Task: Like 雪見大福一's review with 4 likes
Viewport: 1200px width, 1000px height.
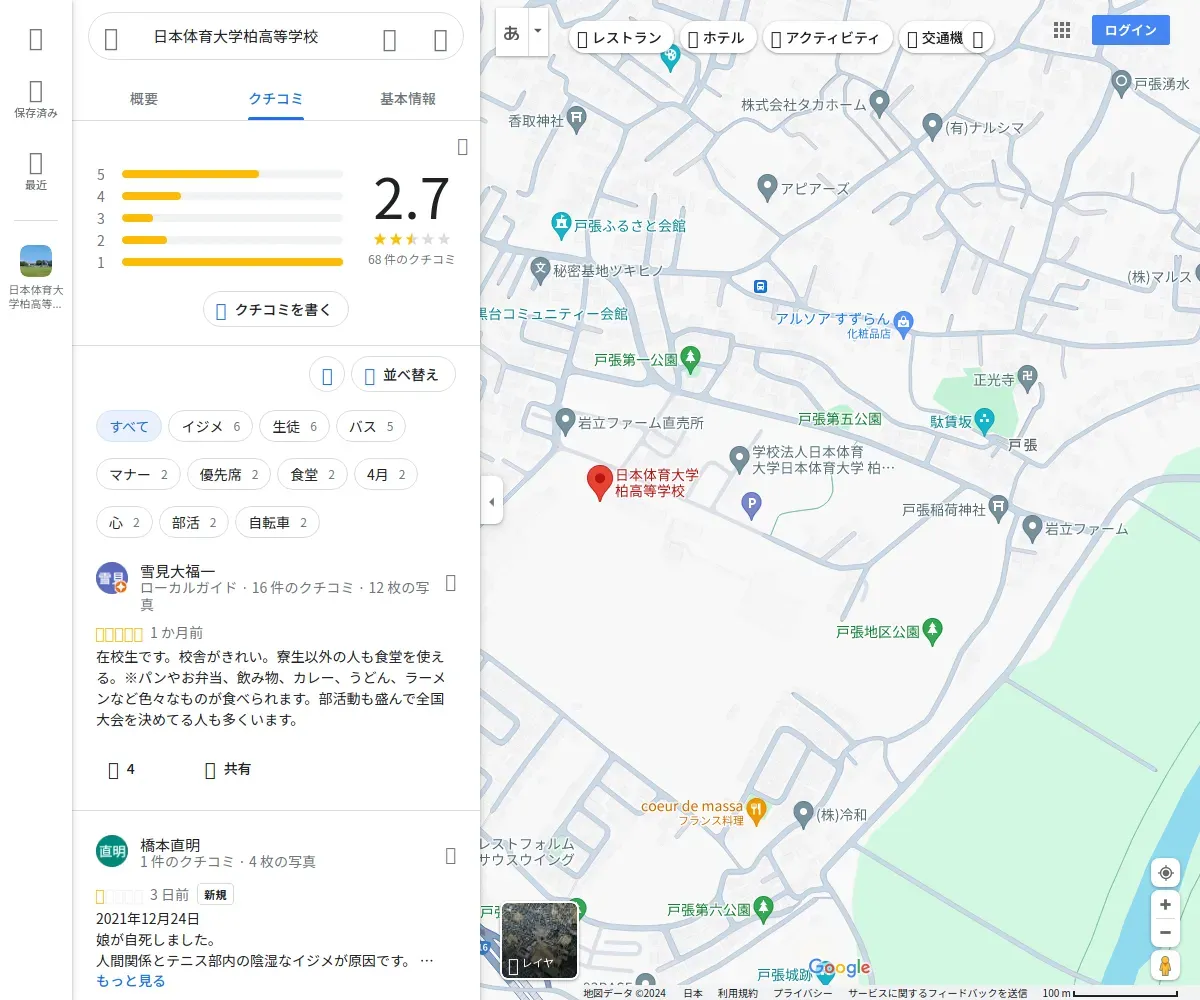Action: pos(121,770)
